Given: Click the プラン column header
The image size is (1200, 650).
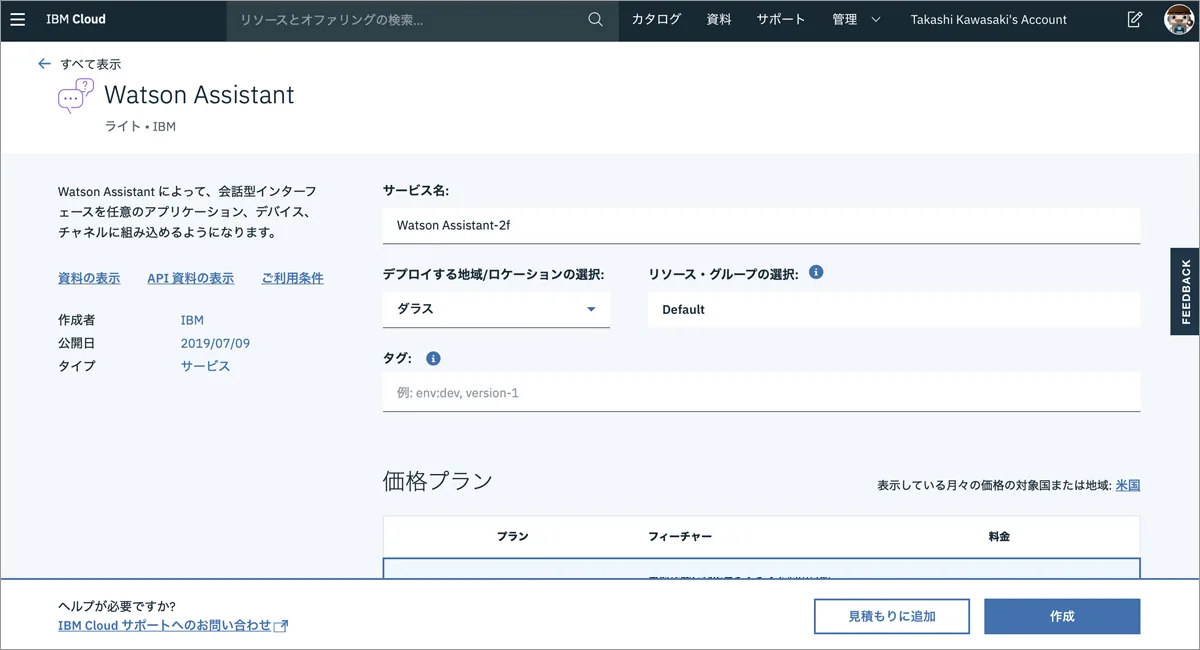Looking at the screenshot, I should click(x=513, y=537).
